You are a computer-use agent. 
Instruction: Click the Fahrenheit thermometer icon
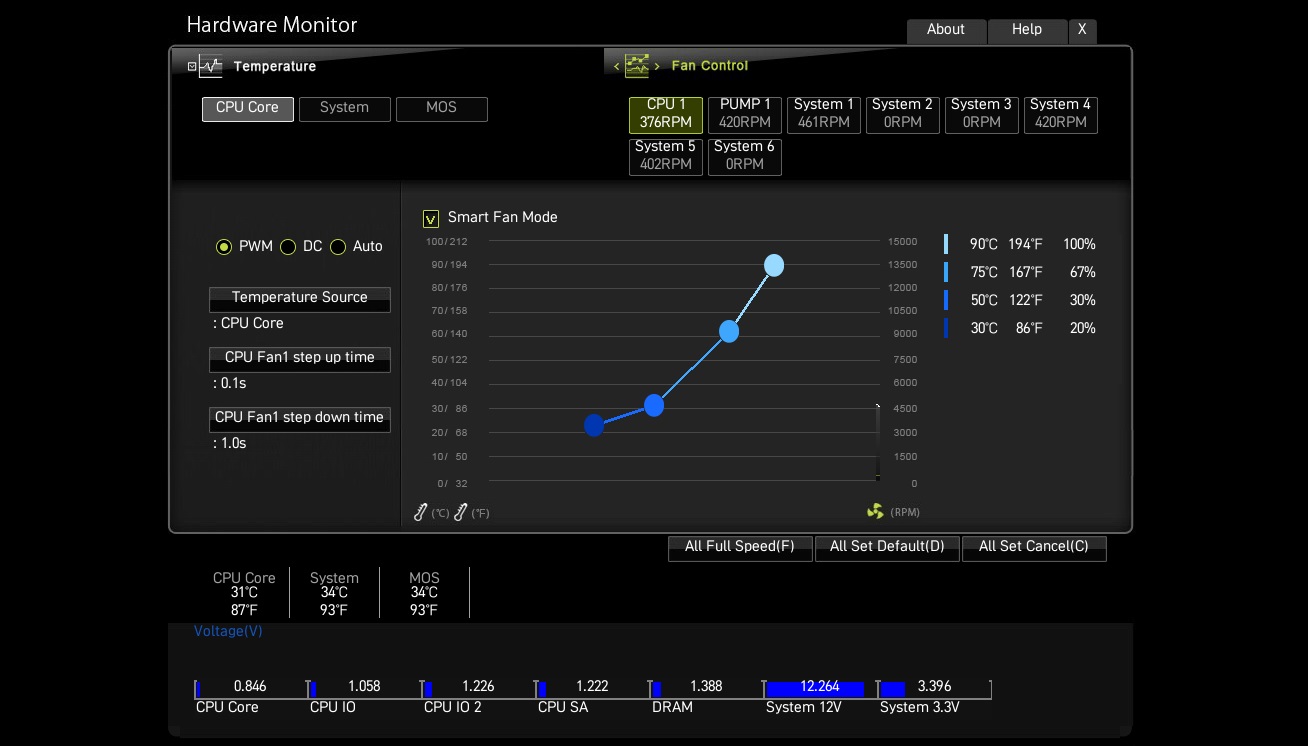[461, 512]
